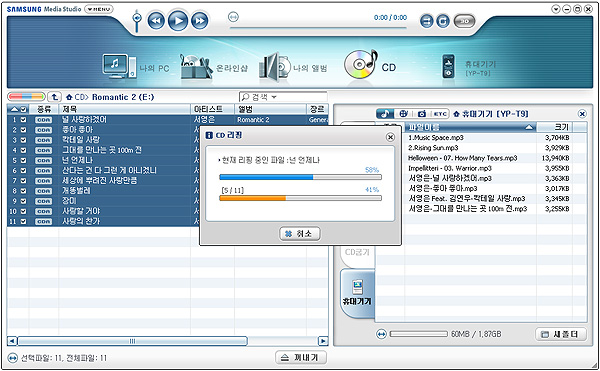This screenshot has height=371, width=600.
Task: Select file 2.Rising Sun.mp3
Action: pyautogui.click(x=433, y=148)
